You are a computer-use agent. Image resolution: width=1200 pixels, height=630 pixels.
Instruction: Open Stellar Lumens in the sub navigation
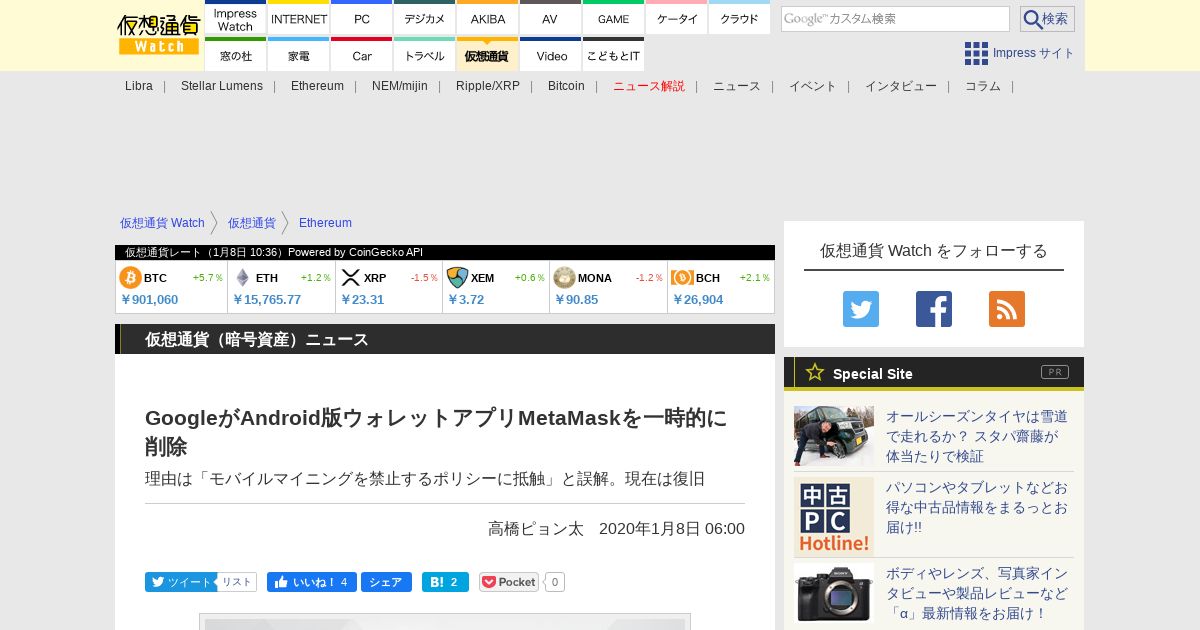[222, 86]
